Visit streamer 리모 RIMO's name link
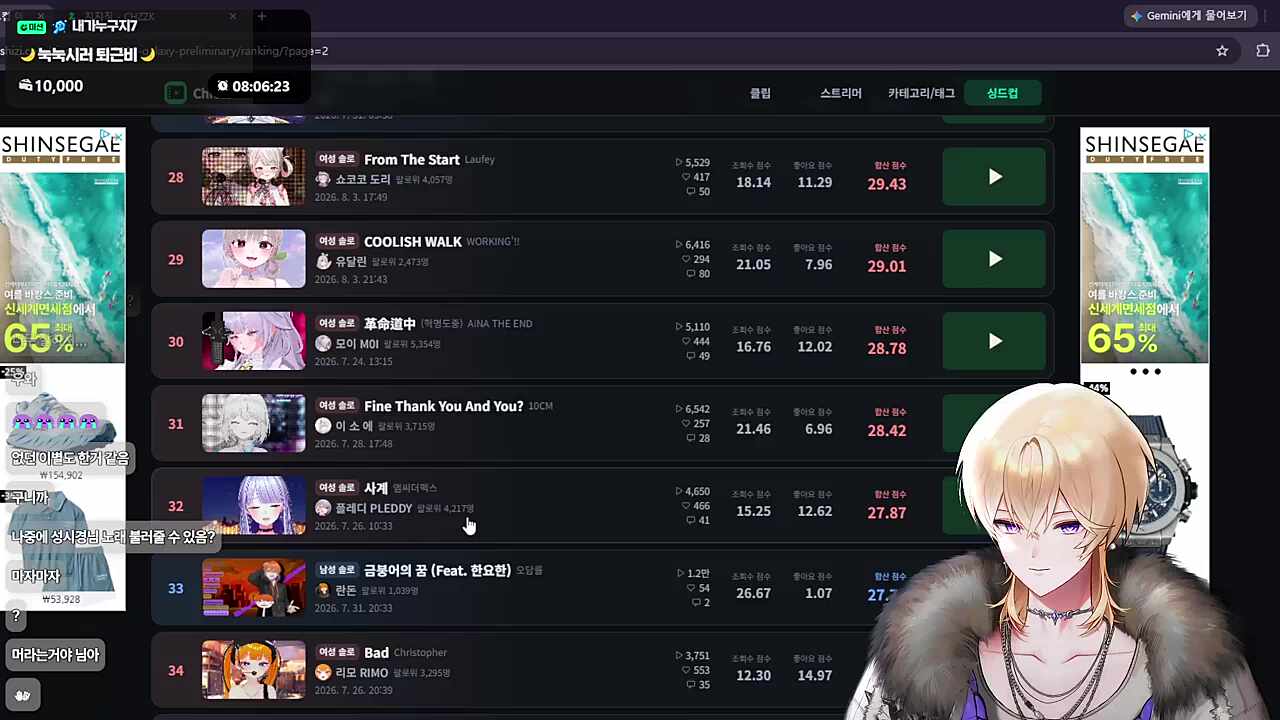The height and width of the screenshot is (720, 1280). pos(362,672)
